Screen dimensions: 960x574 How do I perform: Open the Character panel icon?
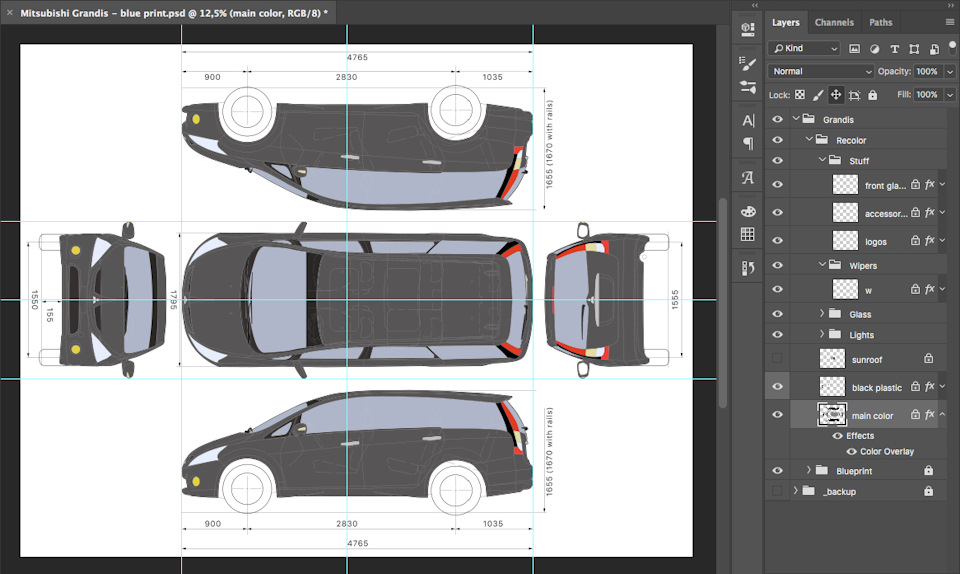(748, 121)
